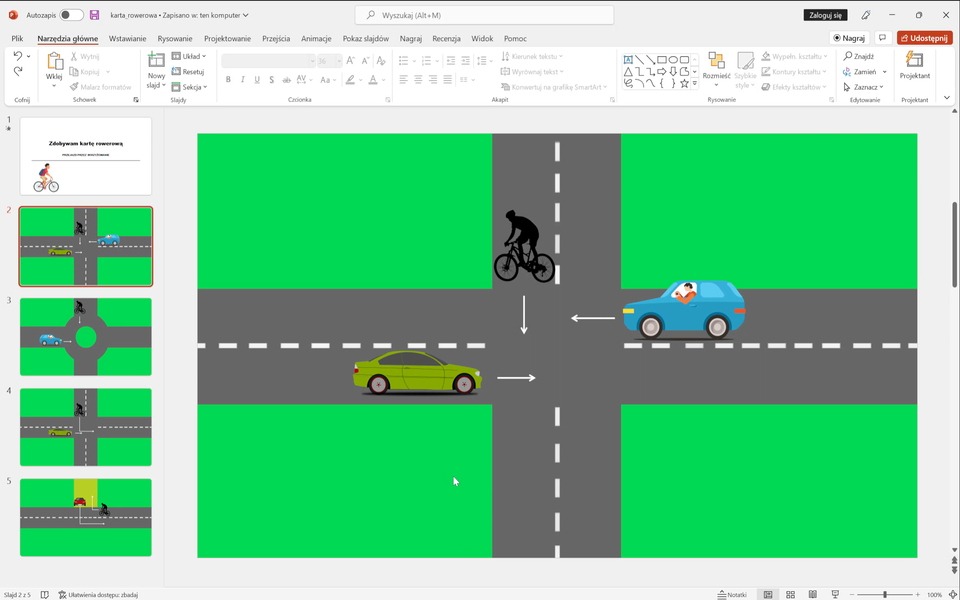The height and width of the screenshot is (600, 960).
Task: Toggle the Notatki notes pane
Action: (732, 594)
